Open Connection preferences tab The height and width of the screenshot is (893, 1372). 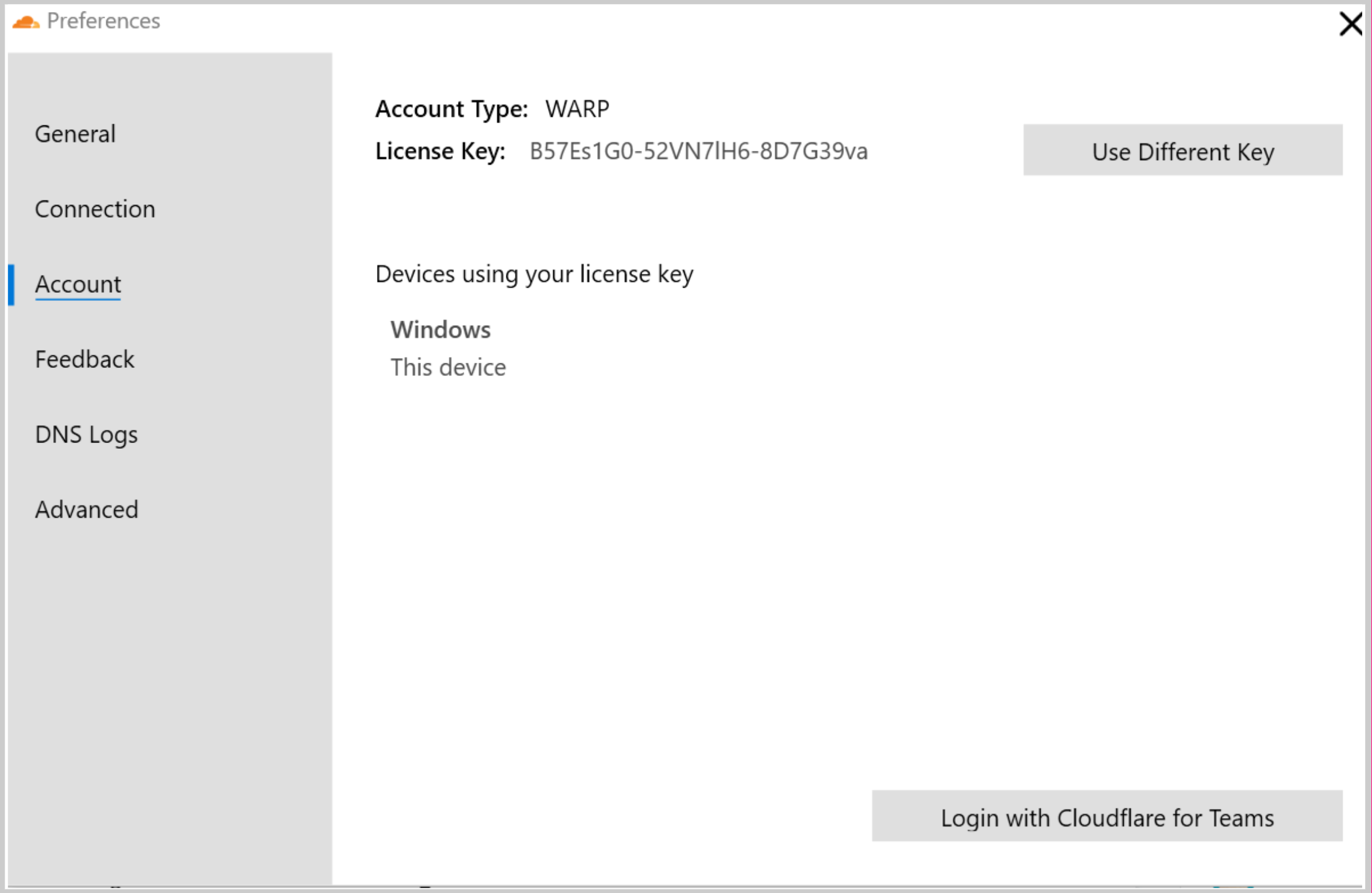click(94, 208)
